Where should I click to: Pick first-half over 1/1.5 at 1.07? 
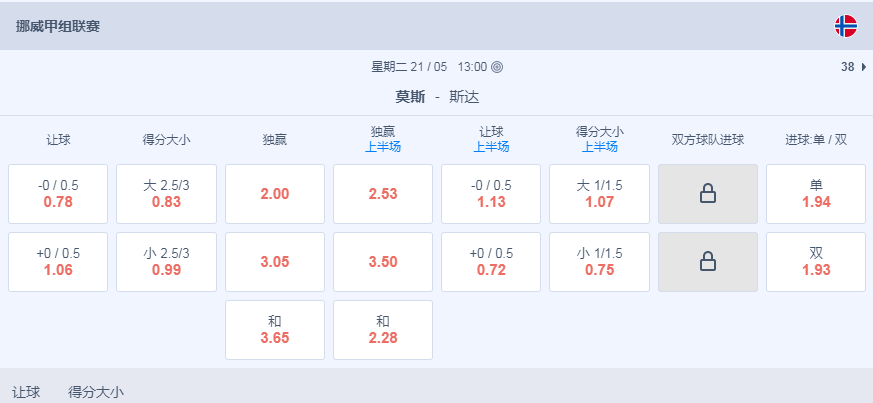point(599,194)
